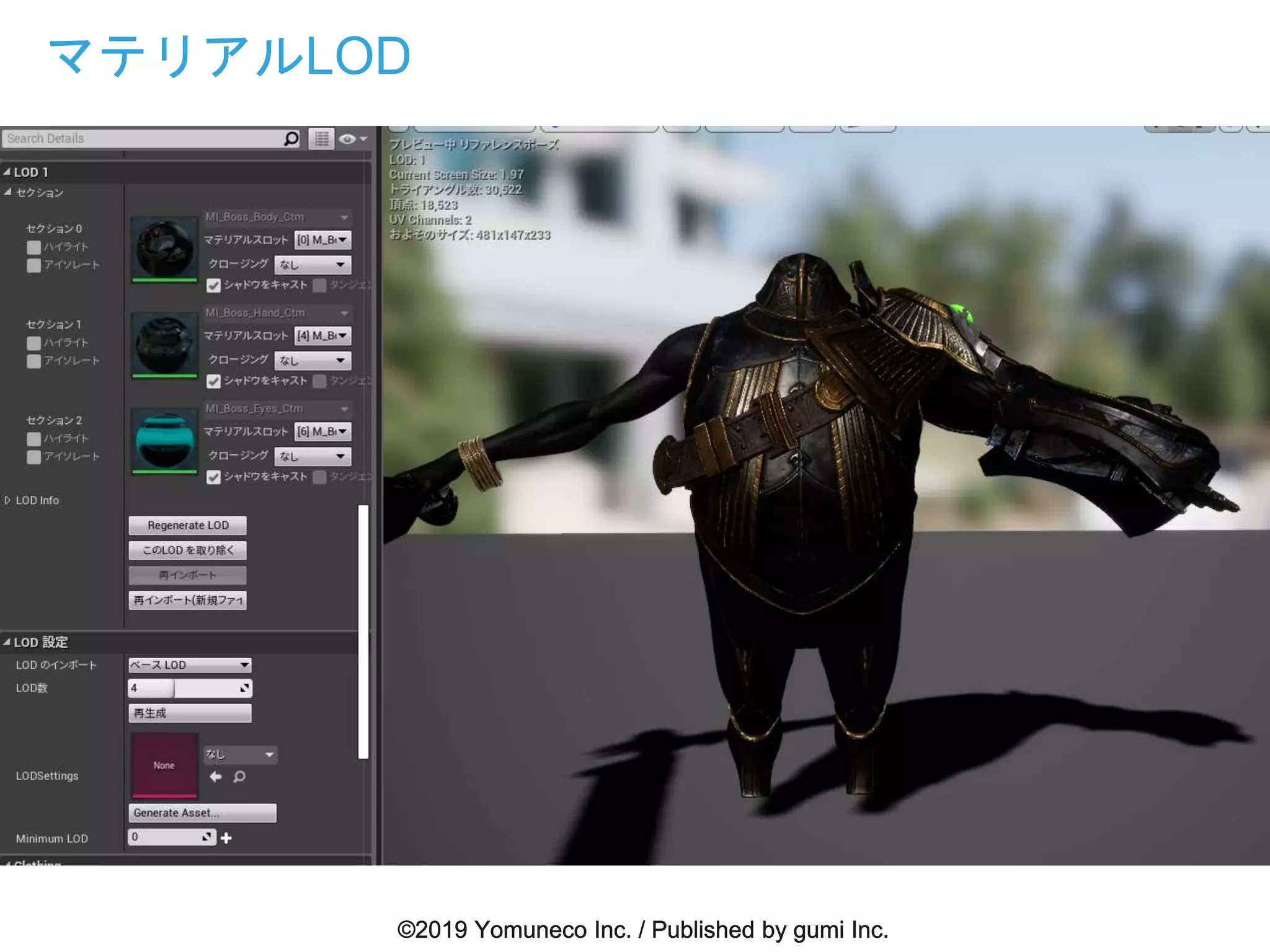The width and height of the screenshot is (1270, 952).
Task: Open the LOD import Base LOD dropdown
Action: [x=190, y=664]
